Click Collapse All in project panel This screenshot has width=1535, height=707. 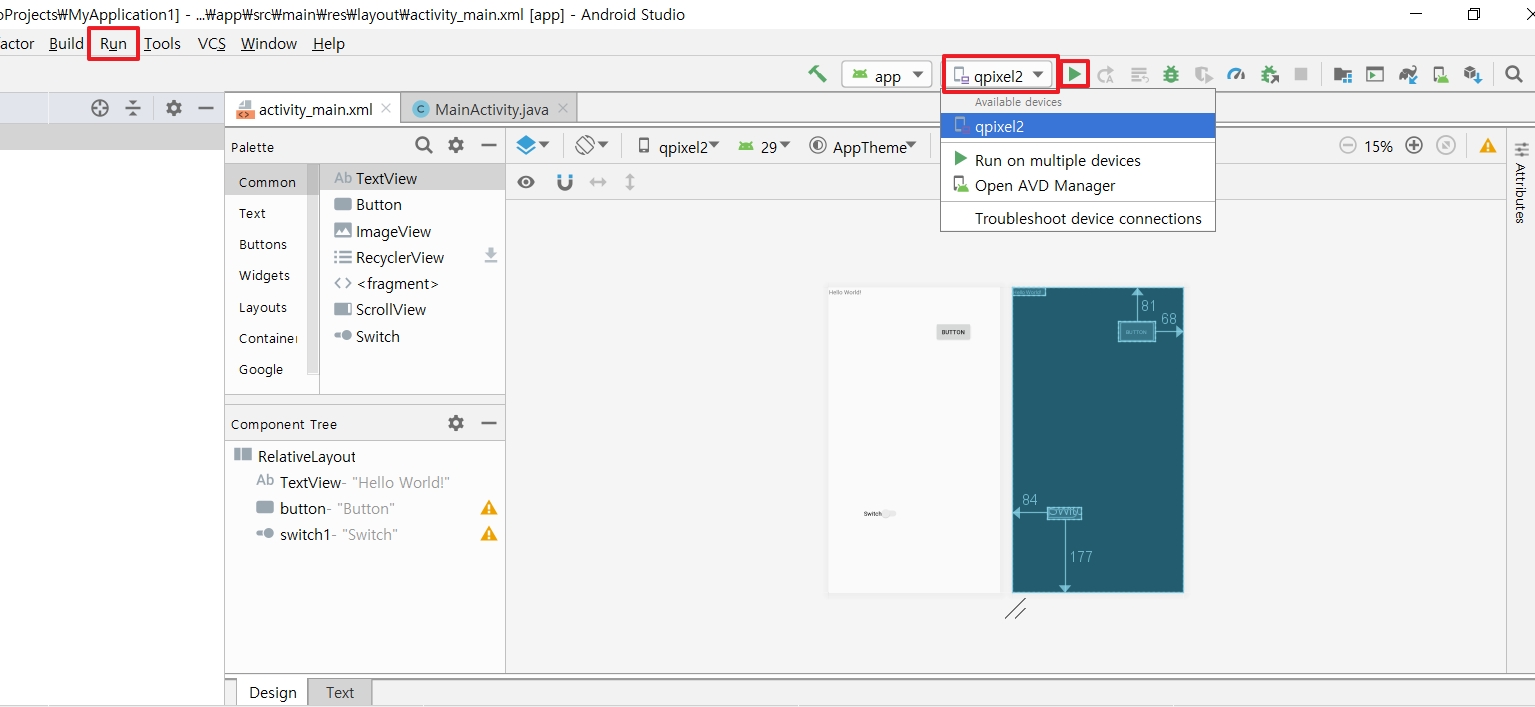click(133, 108)
